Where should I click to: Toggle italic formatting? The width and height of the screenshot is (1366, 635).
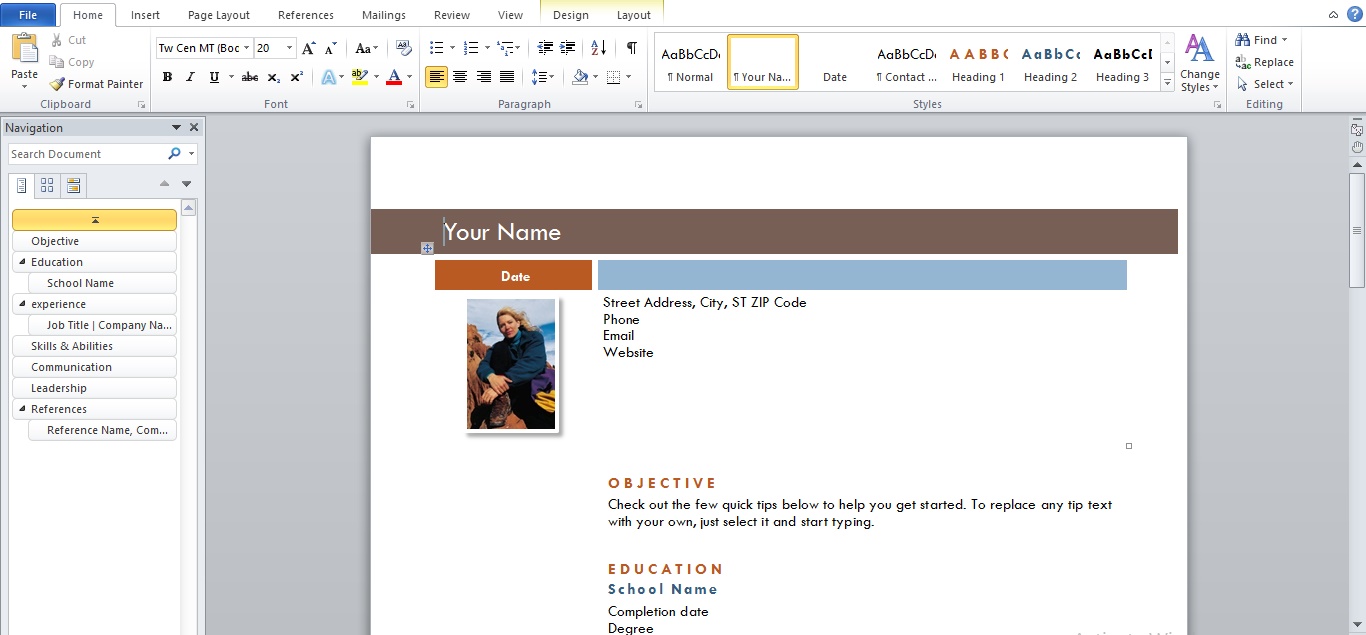189,77
